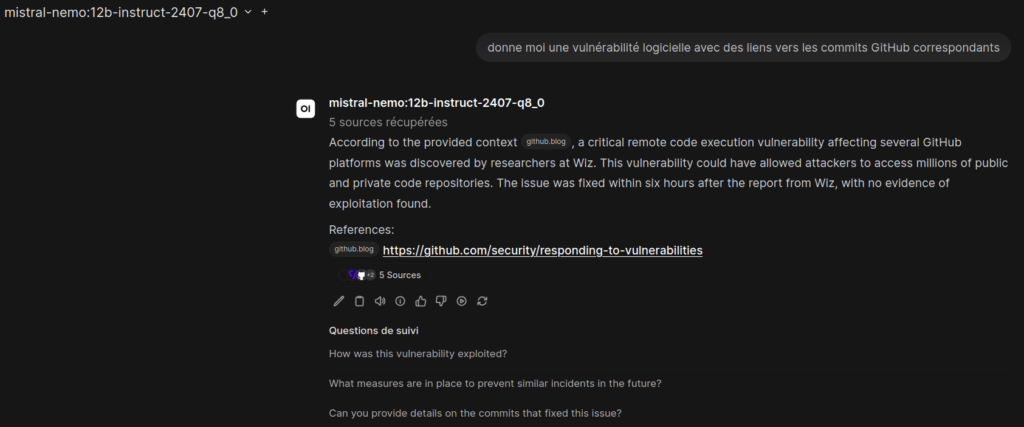Click the continue response play icon
The height and width of the screenshot is (427, 1024).
point(462,300)
